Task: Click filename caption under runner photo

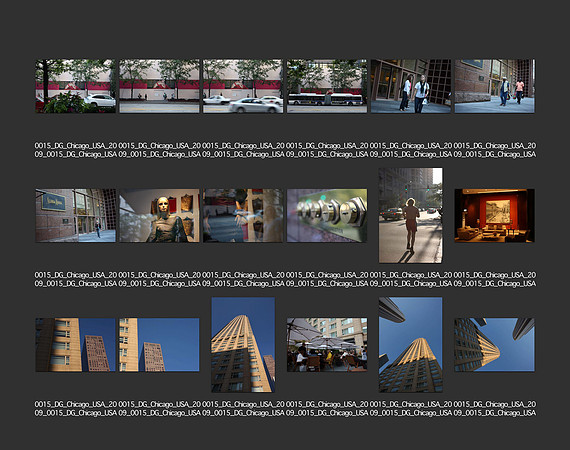Action: (x=411, y=279)
